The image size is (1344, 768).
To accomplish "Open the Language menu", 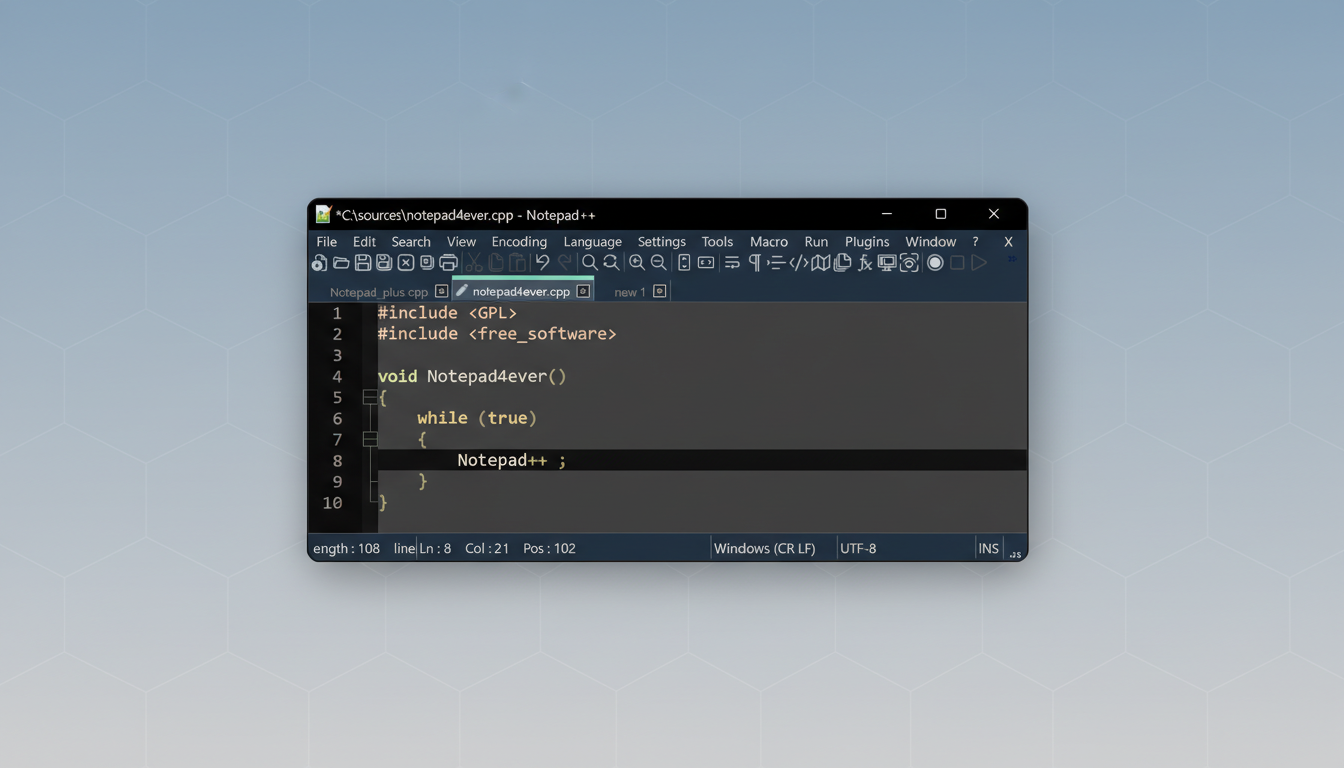I will tap(592, 241).
